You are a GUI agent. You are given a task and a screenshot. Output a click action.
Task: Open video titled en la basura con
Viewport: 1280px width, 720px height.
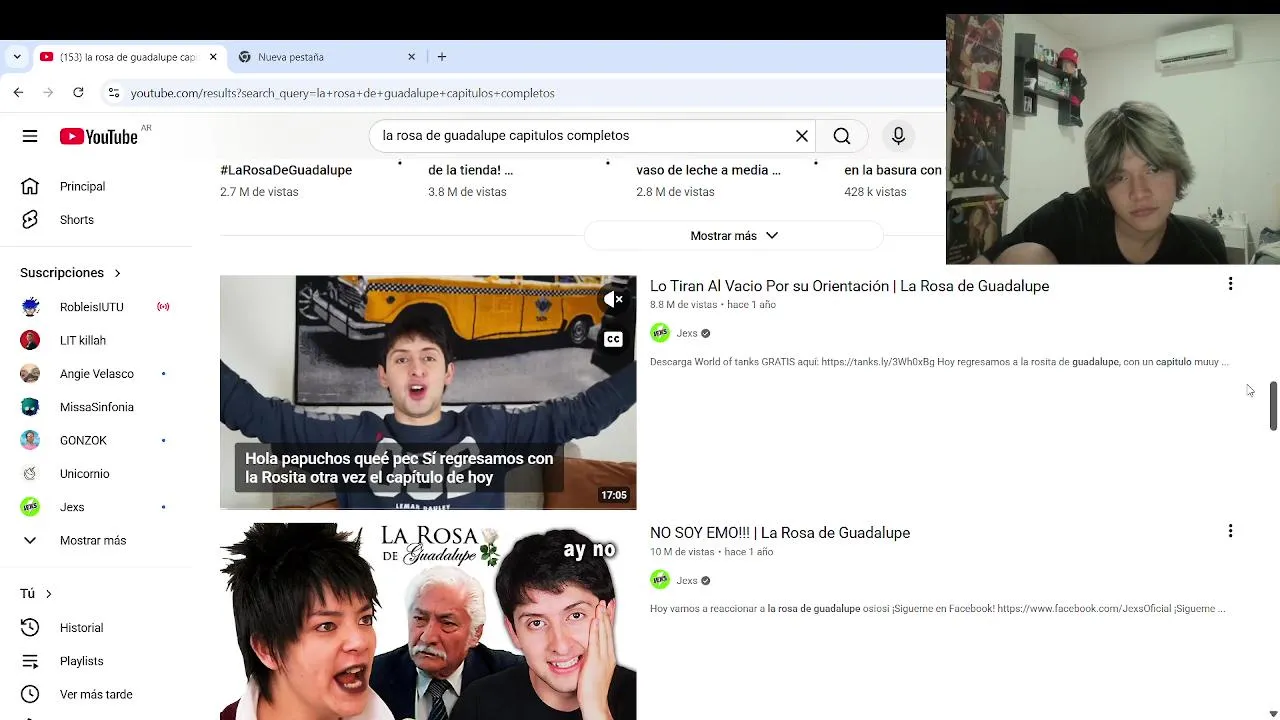tap(893, 170)
